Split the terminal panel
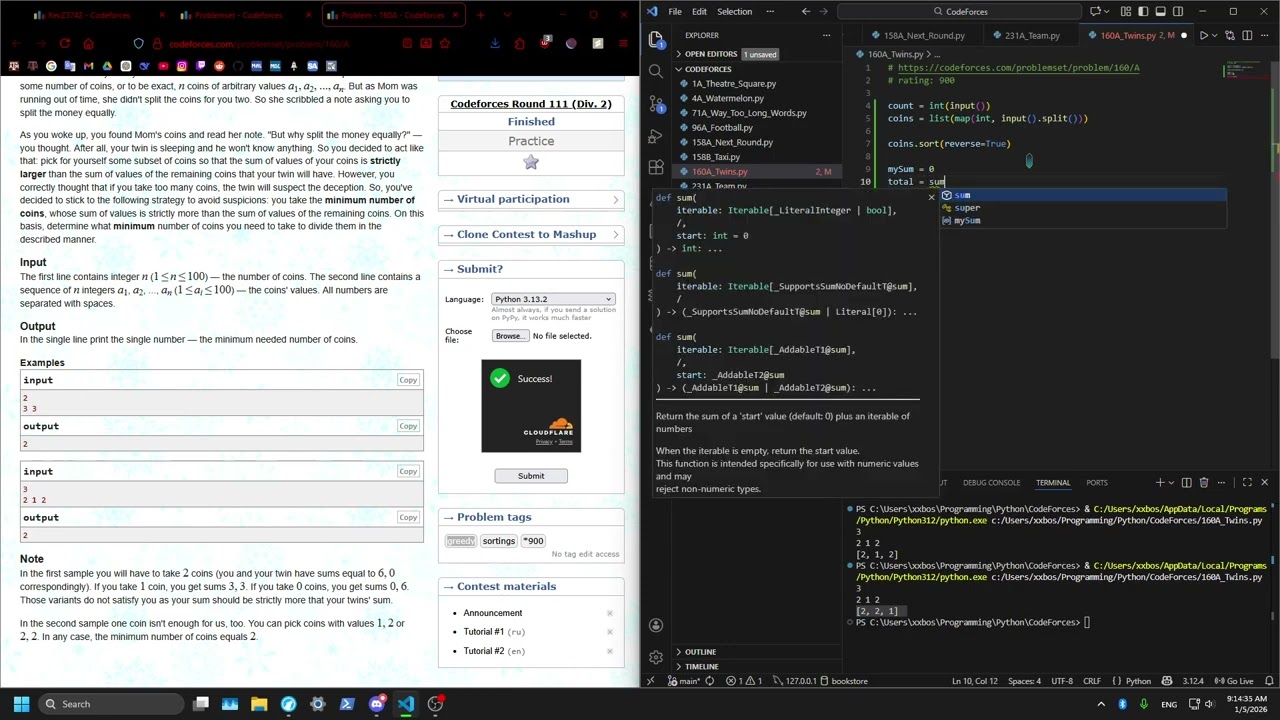 point(1186,482)
